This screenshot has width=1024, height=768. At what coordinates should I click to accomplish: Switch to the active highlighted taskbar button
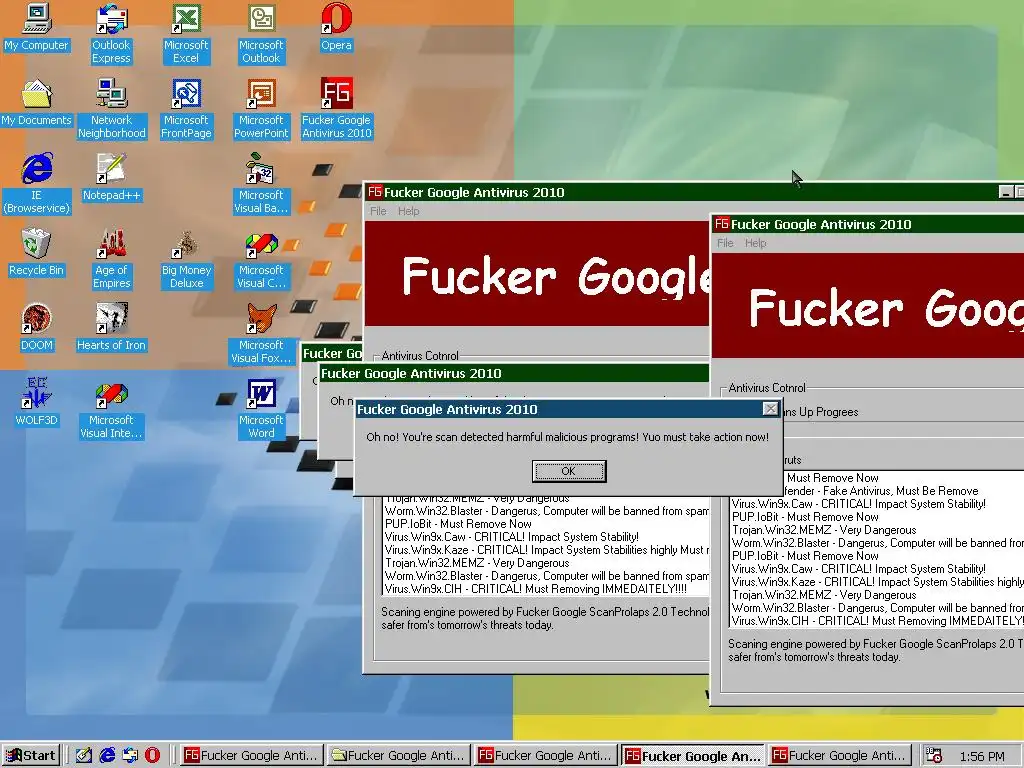pos(693,756)
